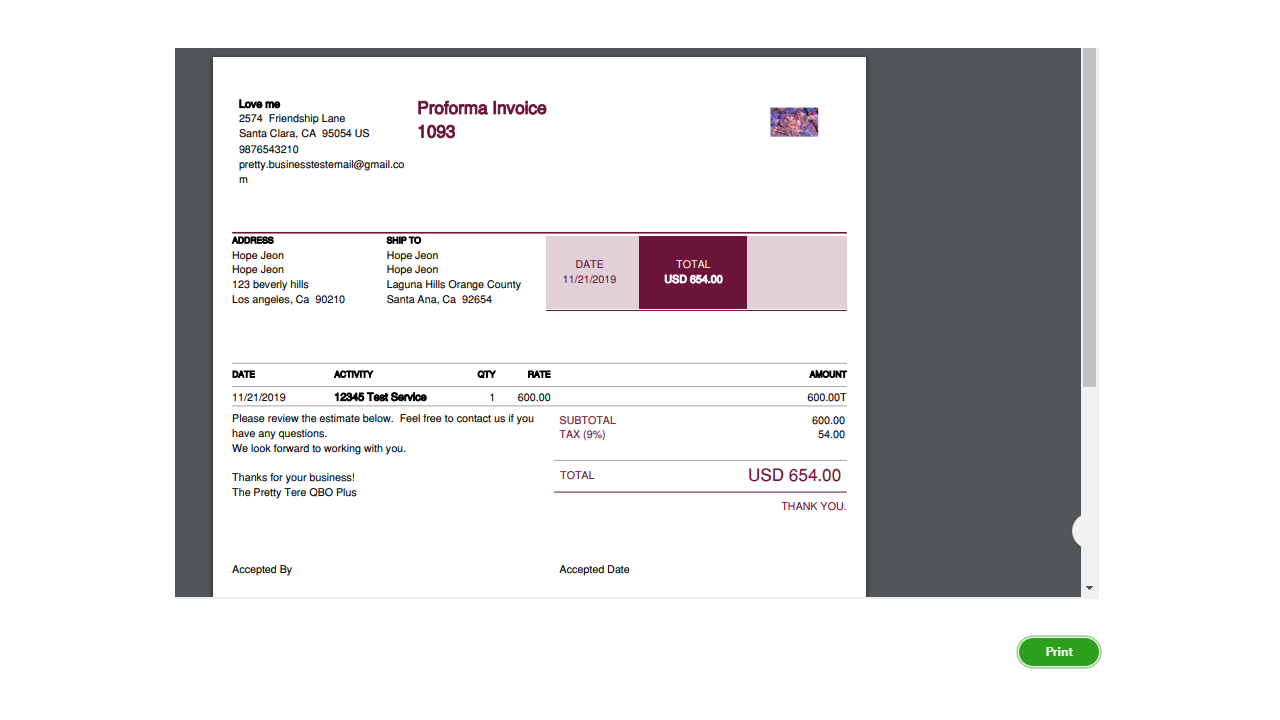
Task: Click "Please review the estimate below" message
Action: (383, 426)
